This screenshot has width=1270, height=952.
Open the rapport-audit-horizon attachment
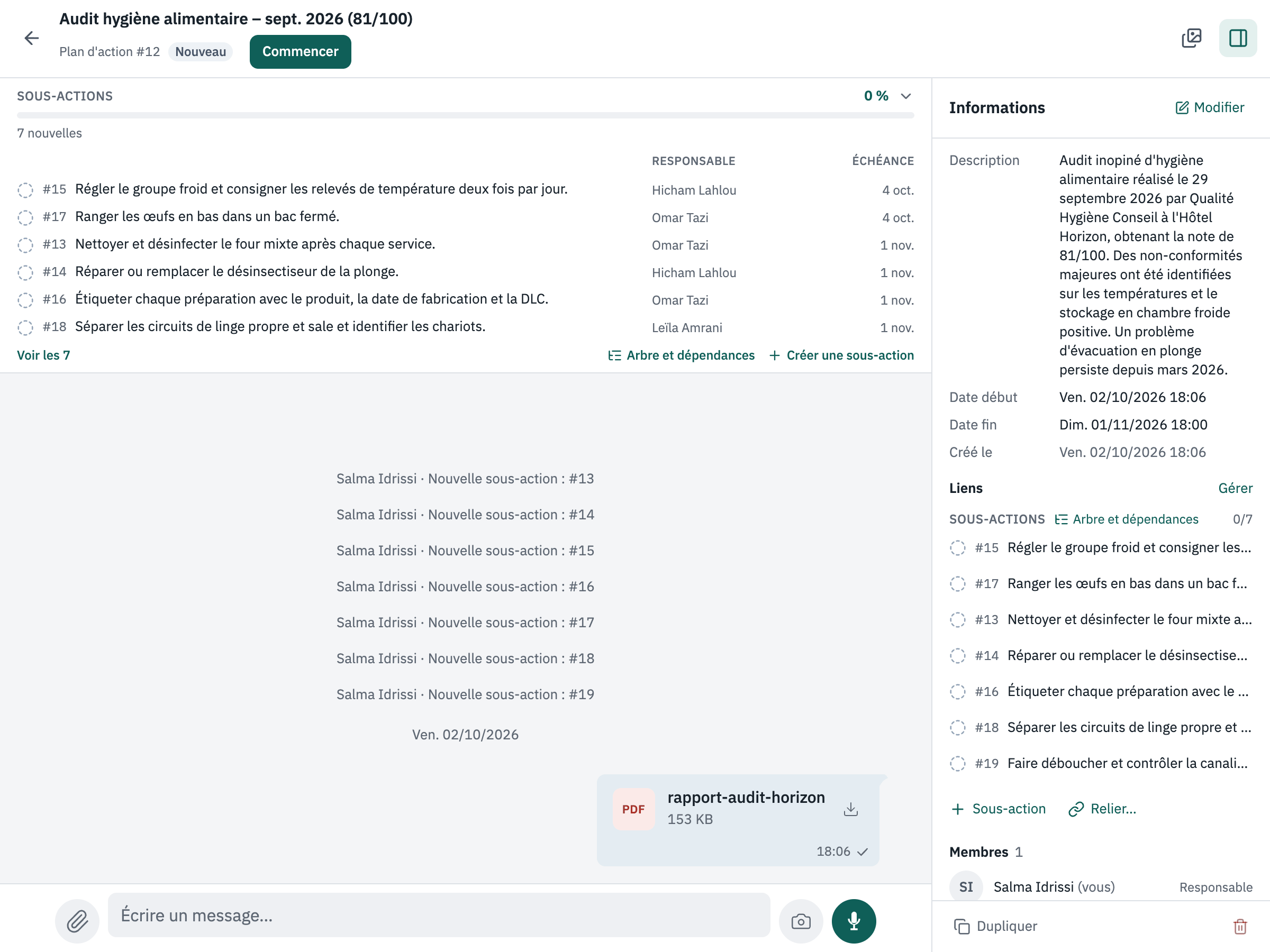[738, 820]
